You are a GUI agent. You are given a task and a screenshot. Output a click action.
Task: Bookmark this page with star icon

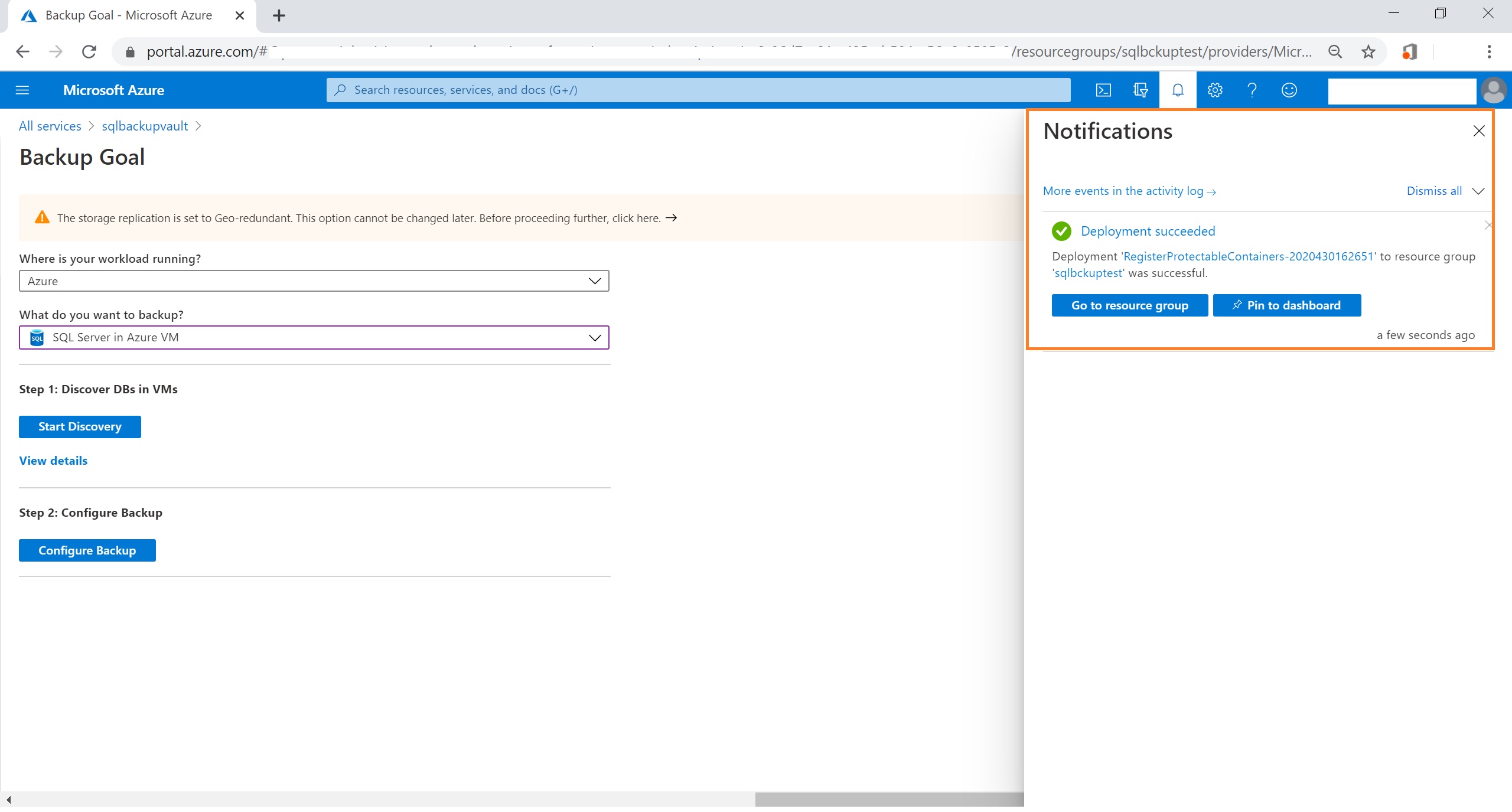pyautogui.click(x=1368, y=52)
